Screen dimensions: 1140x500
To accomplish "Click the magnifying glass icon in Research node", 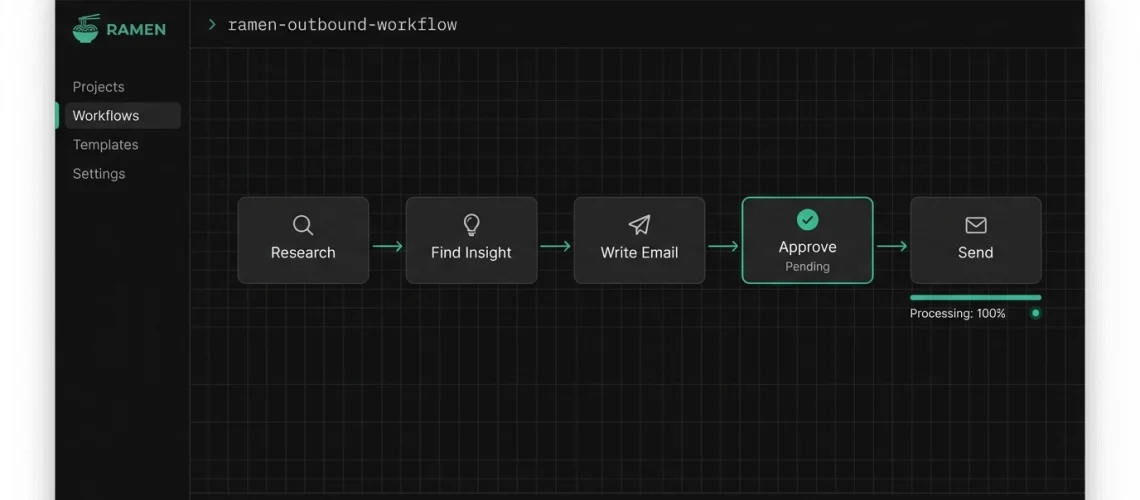I will pos(303,225).
